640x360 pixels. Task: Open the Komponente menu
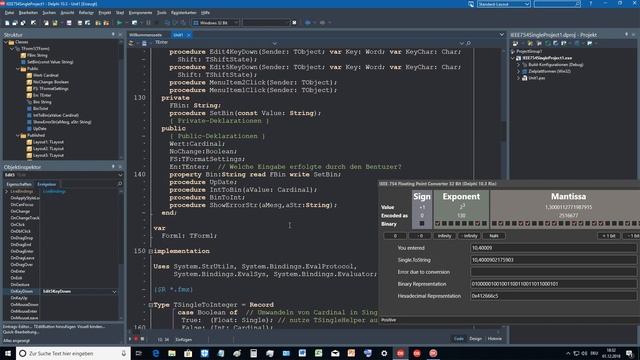pos(140,13)
